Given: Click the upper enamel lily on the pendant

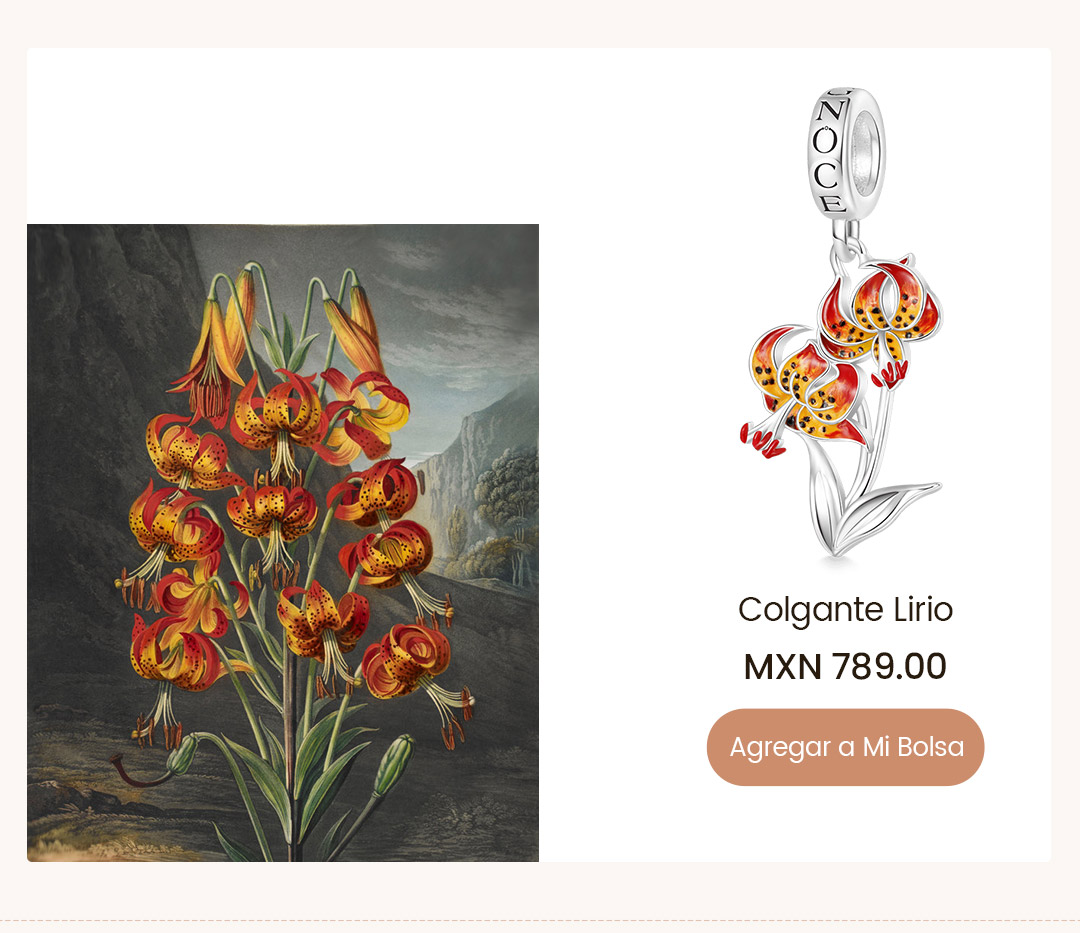Looking at the screenshot, I should pos(878,310).
